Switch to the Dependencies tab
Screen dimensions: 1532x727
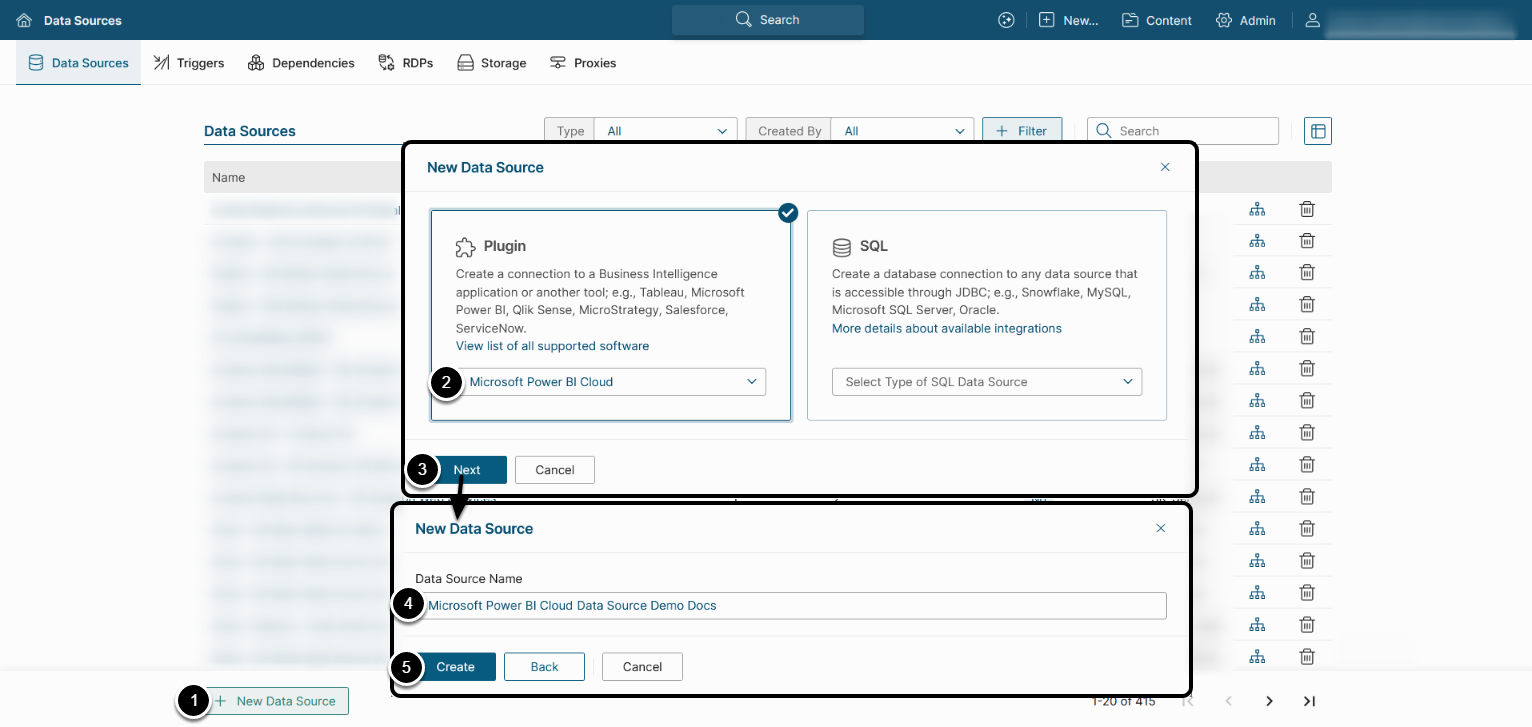[301, 63]
